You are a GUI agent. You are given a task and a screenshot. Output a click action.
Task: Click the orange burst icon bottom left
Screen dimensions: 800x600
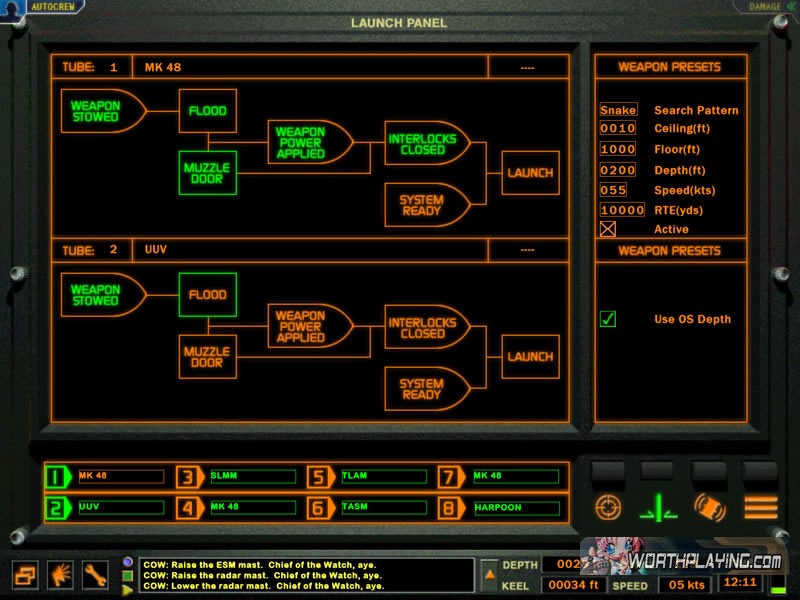pyautogui.click(x=61, y=574)
